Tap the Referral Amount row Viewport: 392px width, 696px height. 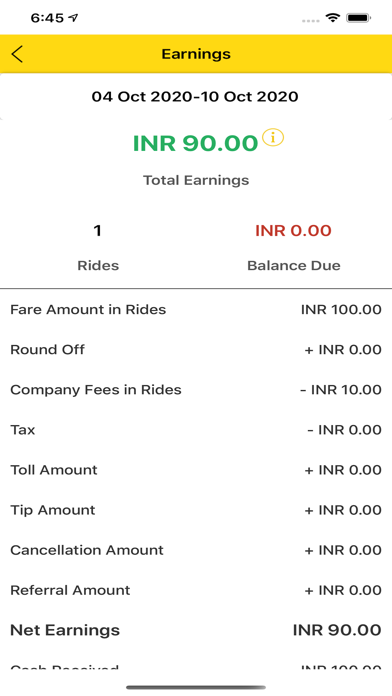tap(196, 590)
